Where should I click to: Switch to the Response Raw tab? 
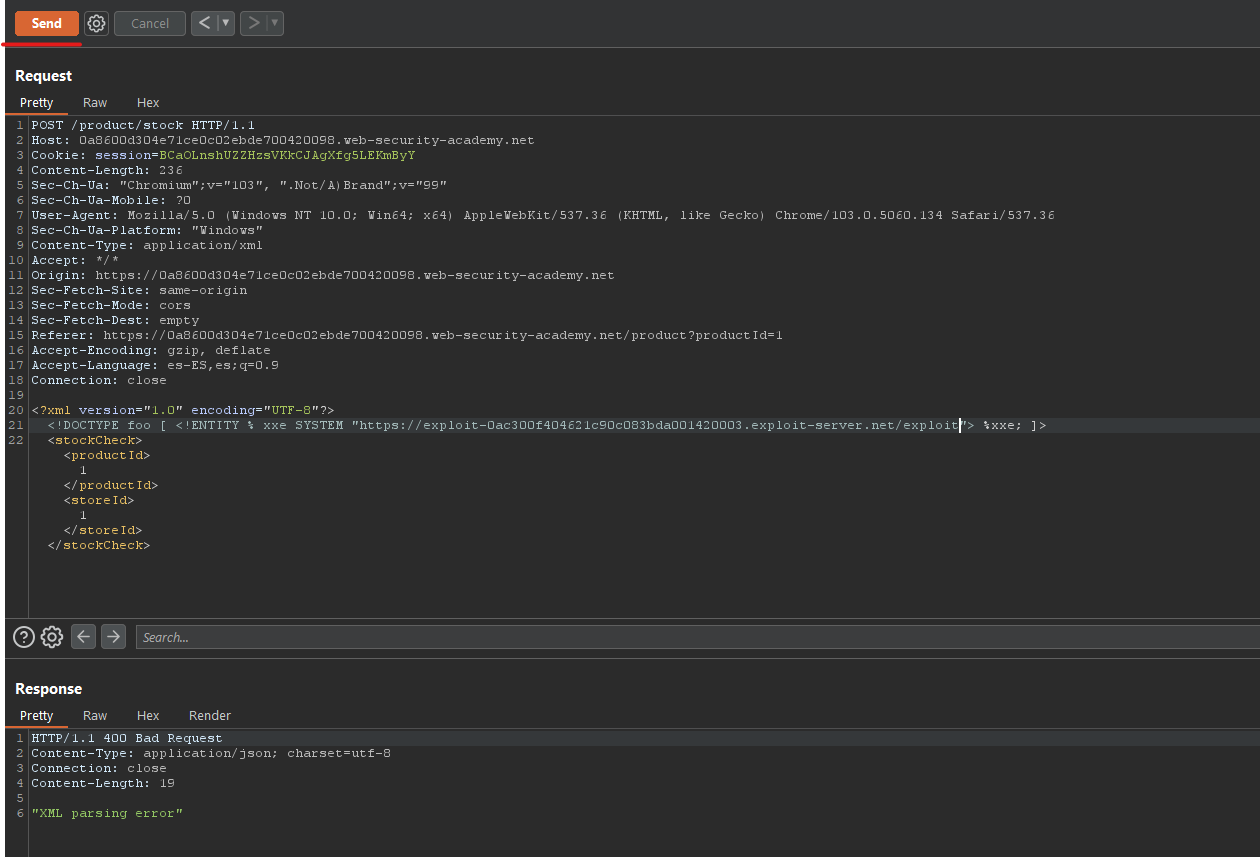95,715
